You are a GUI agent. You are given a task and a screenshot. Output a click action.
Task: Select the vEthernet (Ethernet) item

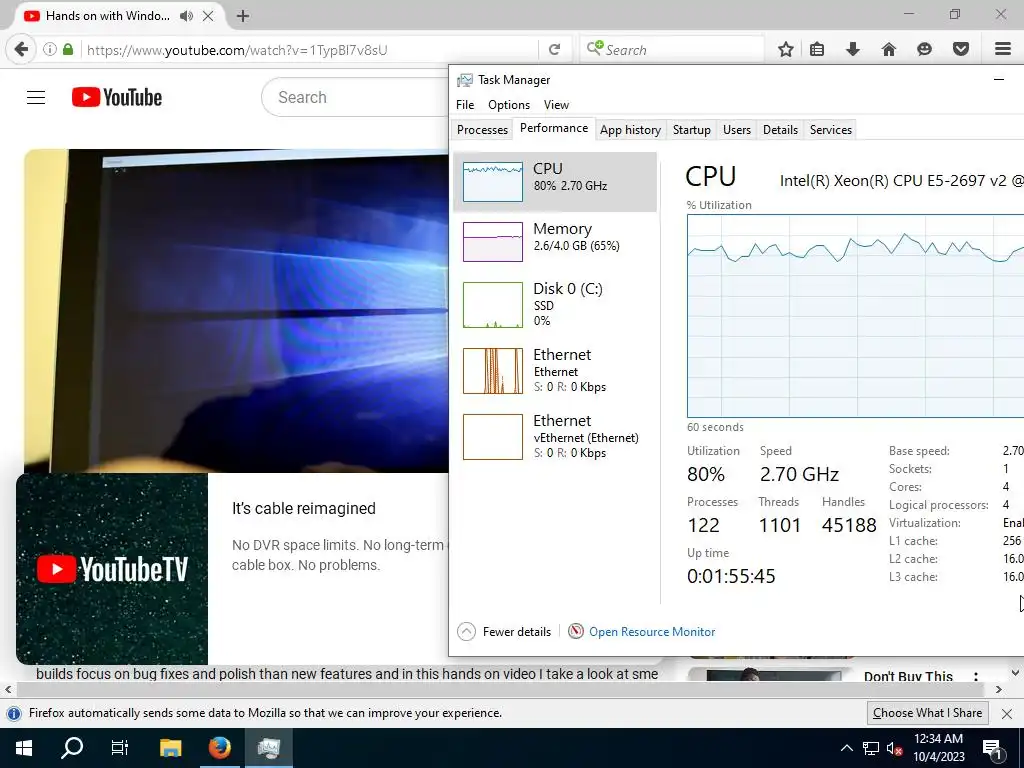click(x=554, y=436)
